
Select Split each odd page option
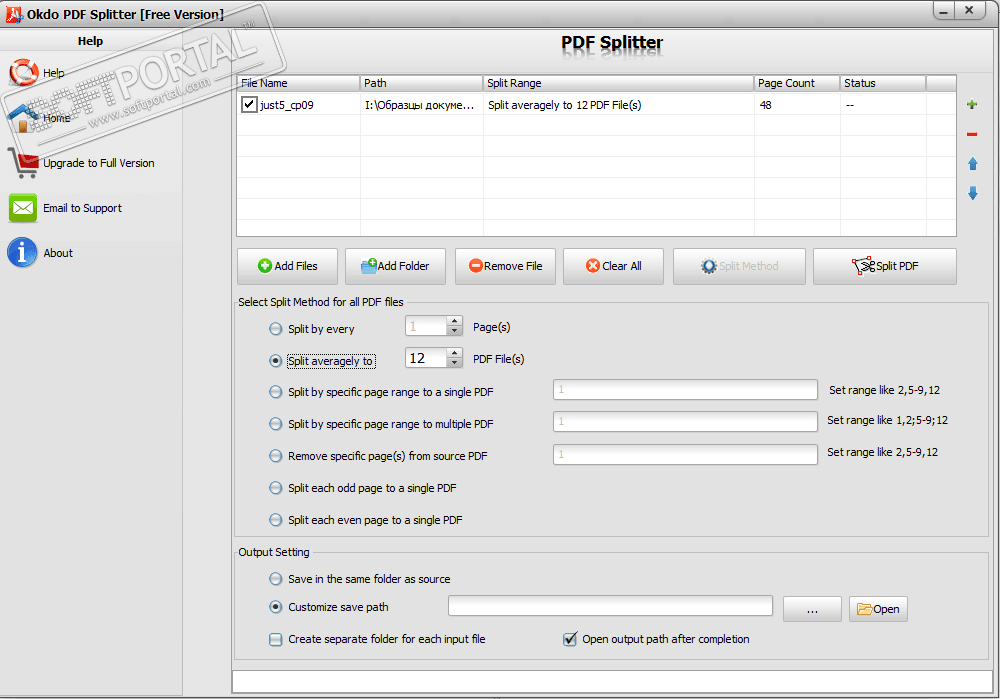coord(276,488)
